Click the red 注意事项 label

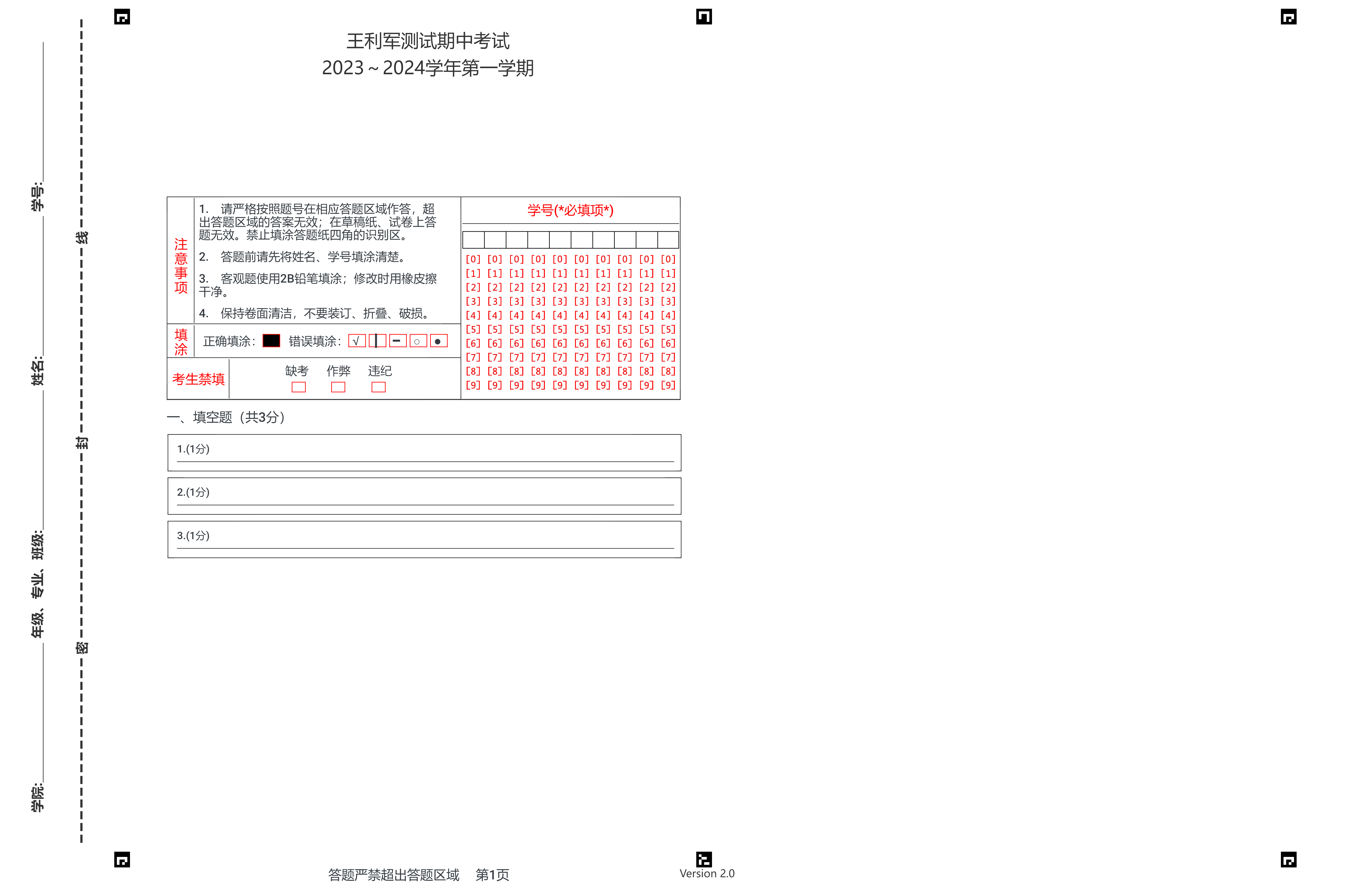point(181,266)
